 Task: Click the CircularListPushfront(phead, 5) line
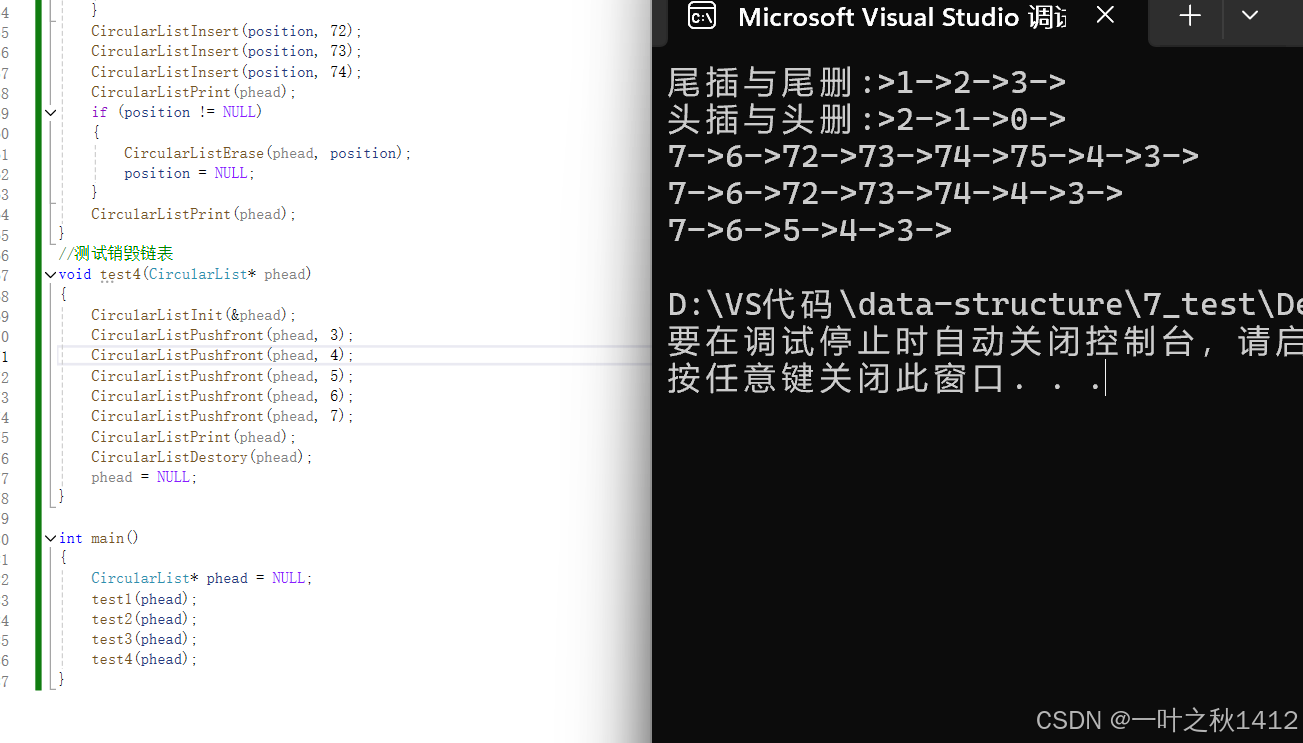223,376
